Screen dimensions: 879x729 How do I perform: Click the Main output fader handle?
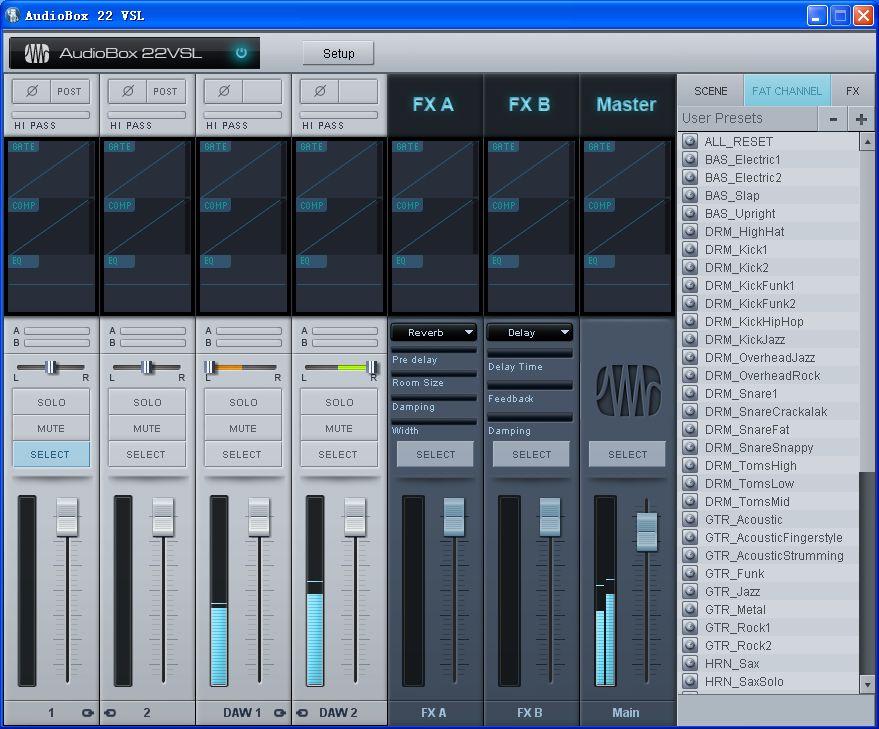point(646,530)
